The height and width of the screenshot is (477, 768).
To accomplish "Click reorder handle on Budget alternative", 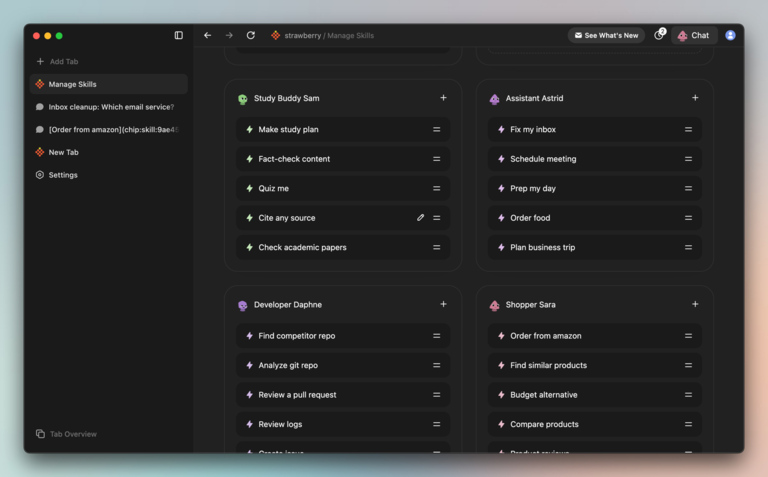I will tap(688, 395).
